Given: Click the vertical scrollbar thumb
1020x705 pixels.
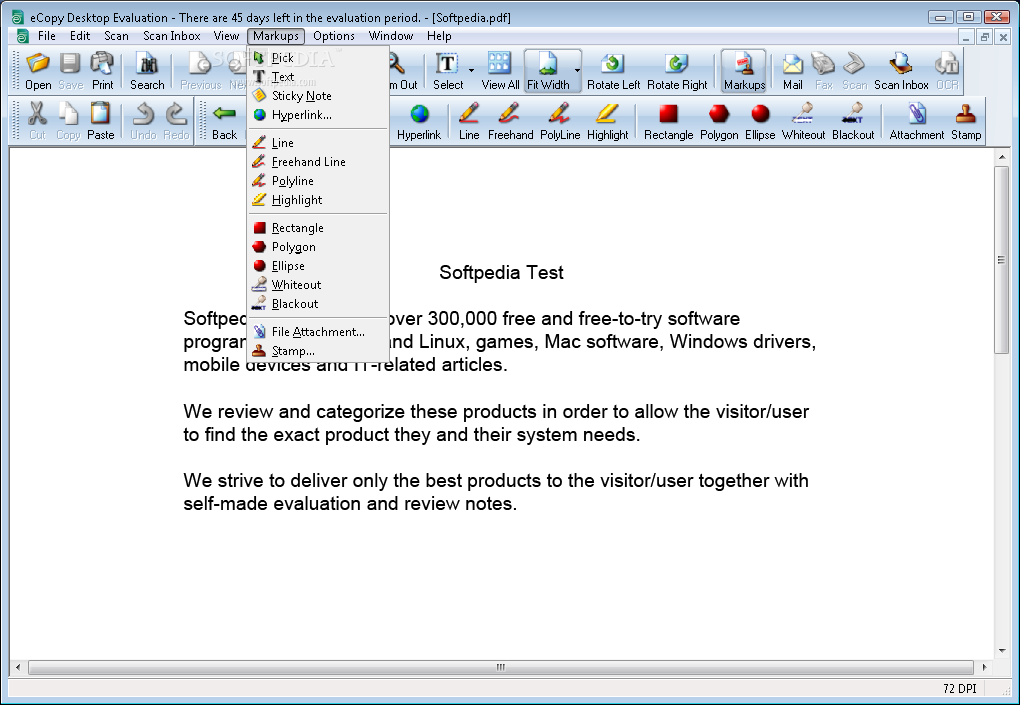Looking at the screenshot, I should (1001, 260).
